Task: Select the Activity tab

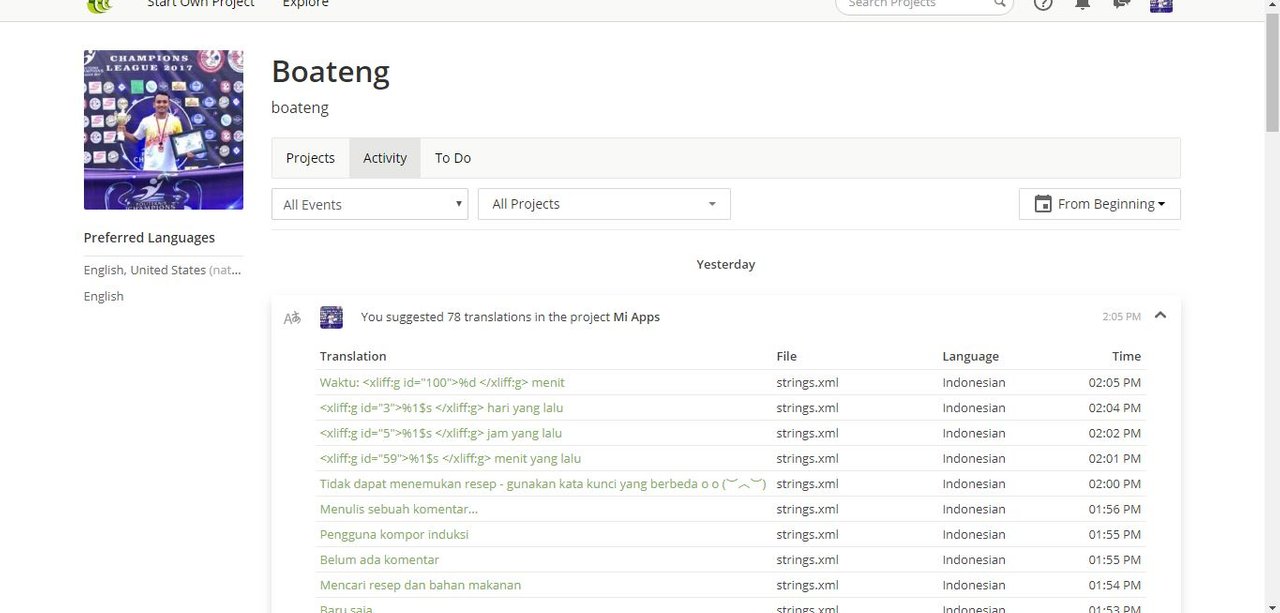Action: click(385, 158)
